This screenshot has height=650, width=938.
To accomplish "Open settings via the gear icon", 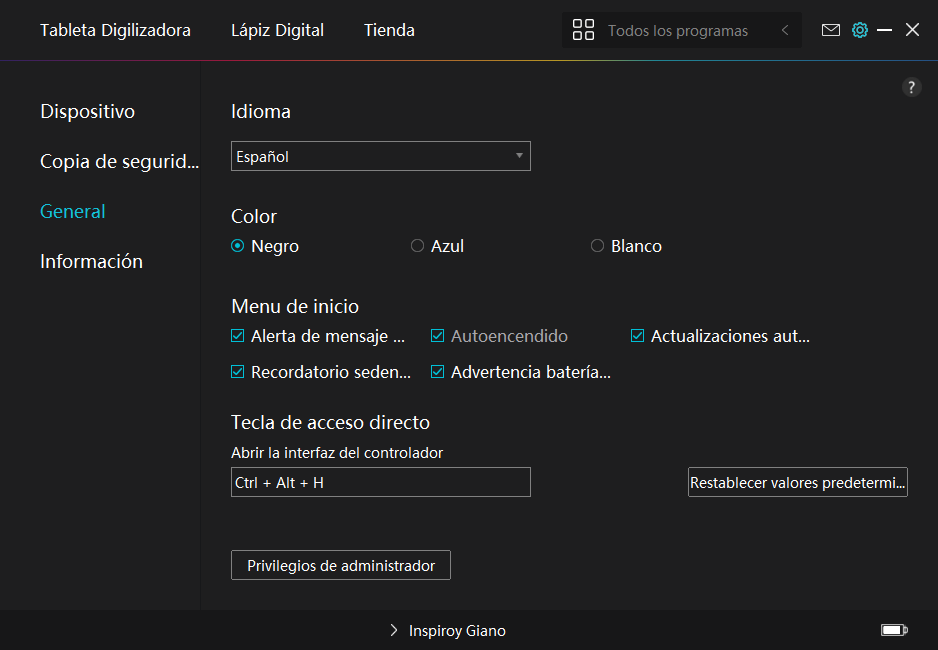I will (859, 30).
